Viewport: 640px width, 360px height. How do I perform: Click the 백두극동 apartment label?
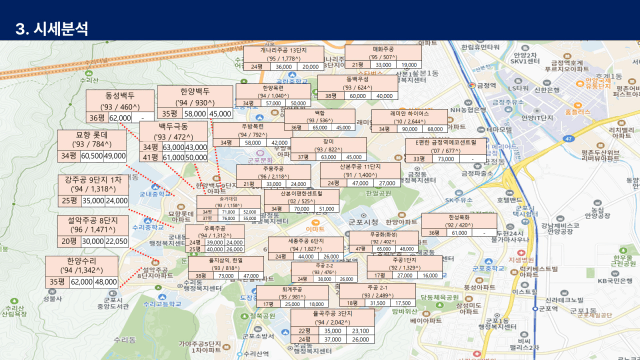click(x=173, y=127)
